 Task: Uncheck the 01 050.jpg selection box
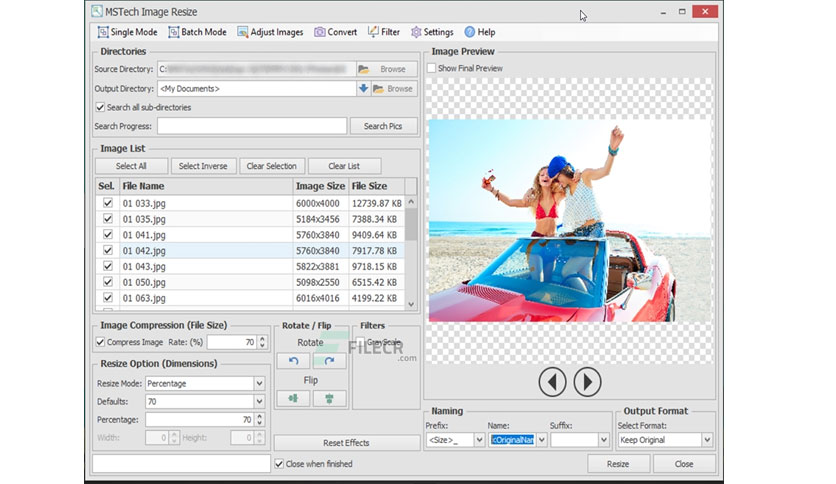(108, 281)
